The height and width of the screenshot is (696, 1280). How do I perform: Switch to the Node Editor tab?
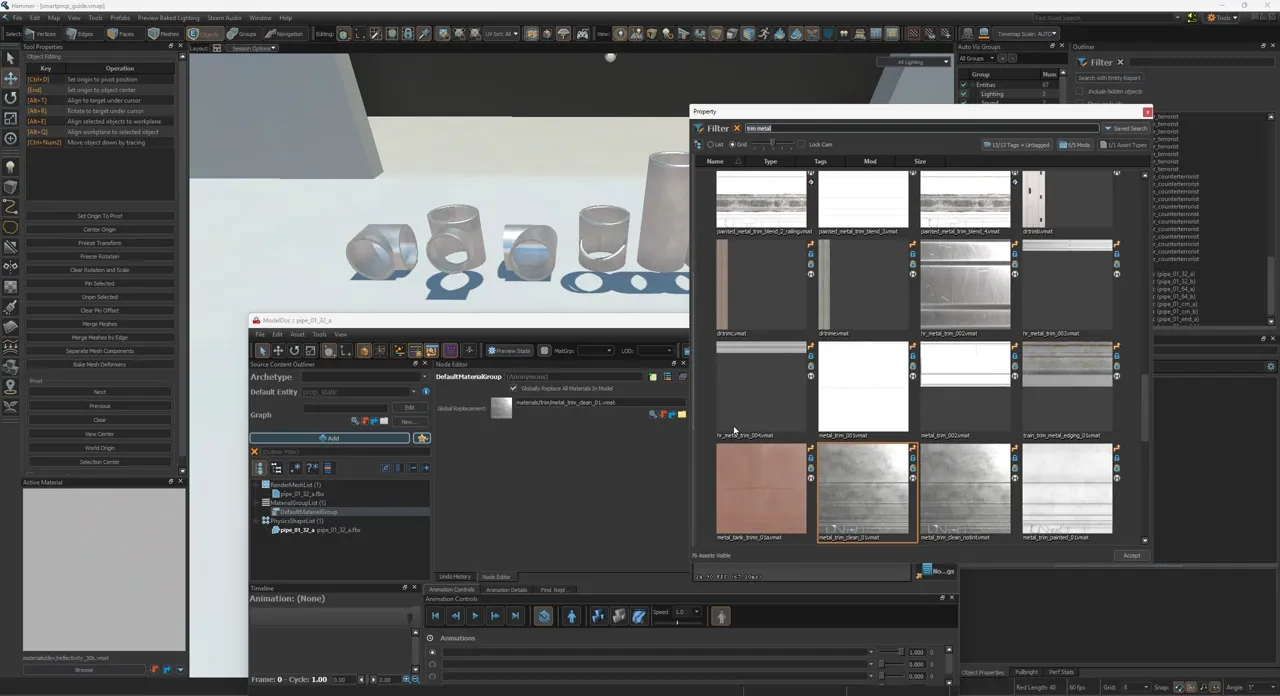click(x=496, y=577)
